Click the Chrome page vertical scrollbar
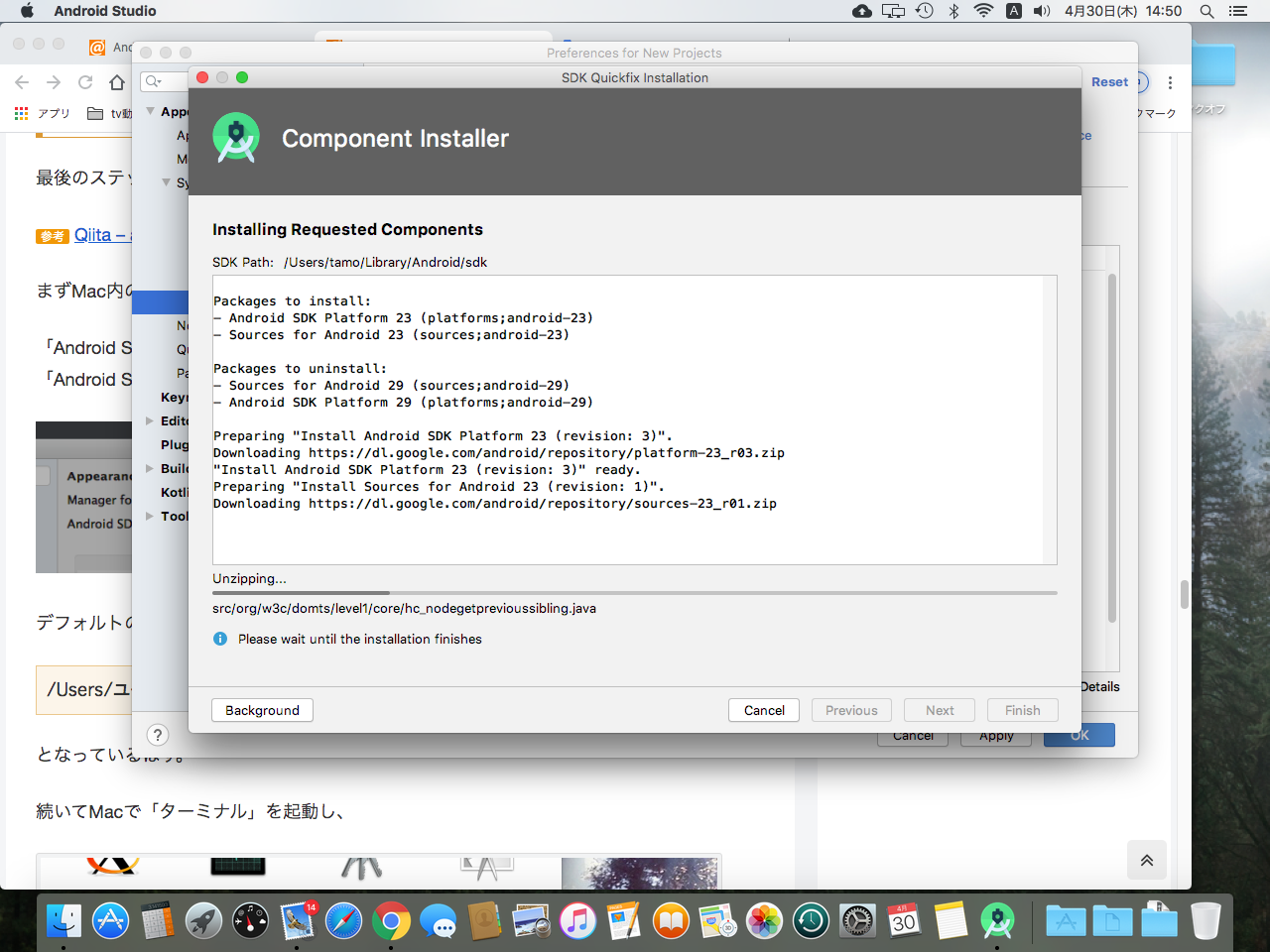Viewport: 1270px width, 952px height. [x=1184, y=593]
